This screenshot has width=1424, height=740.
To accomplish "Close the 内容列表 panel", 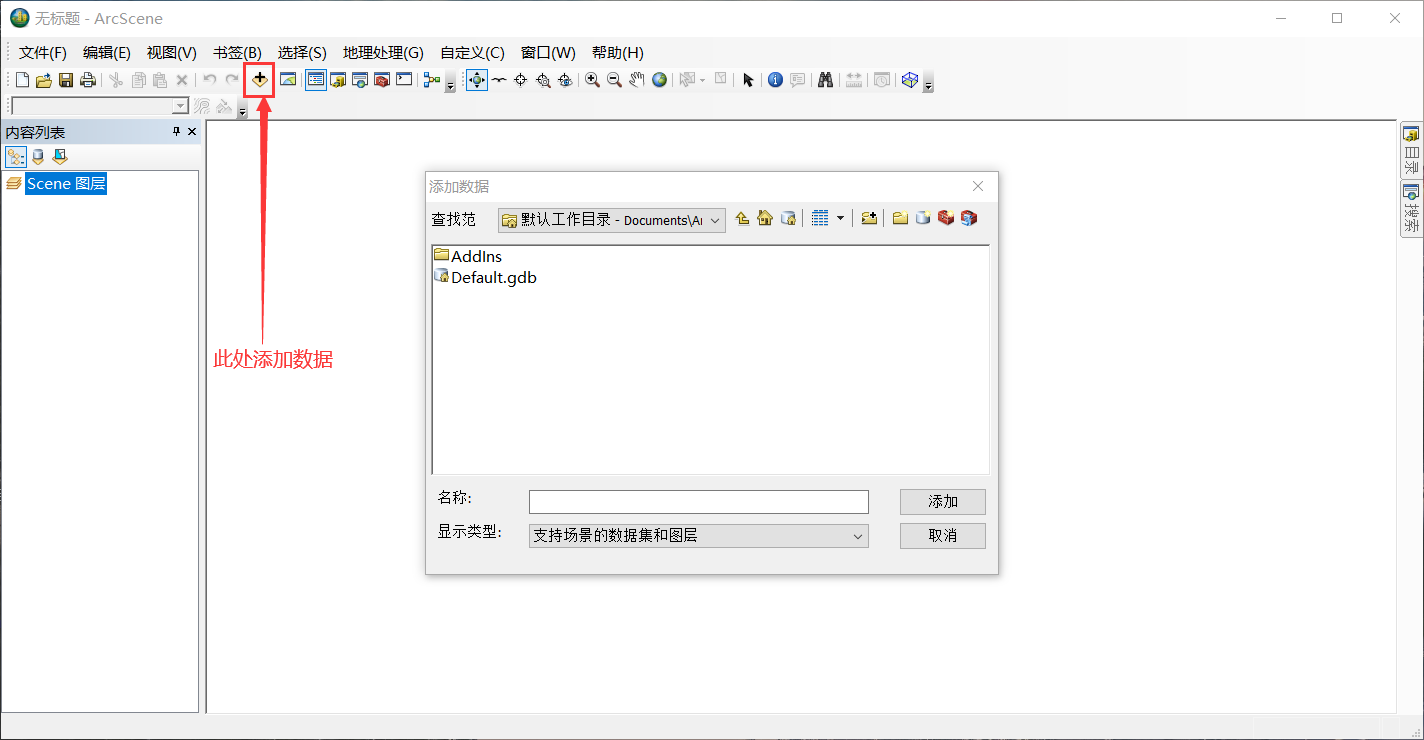I will (x=192, y=132).
